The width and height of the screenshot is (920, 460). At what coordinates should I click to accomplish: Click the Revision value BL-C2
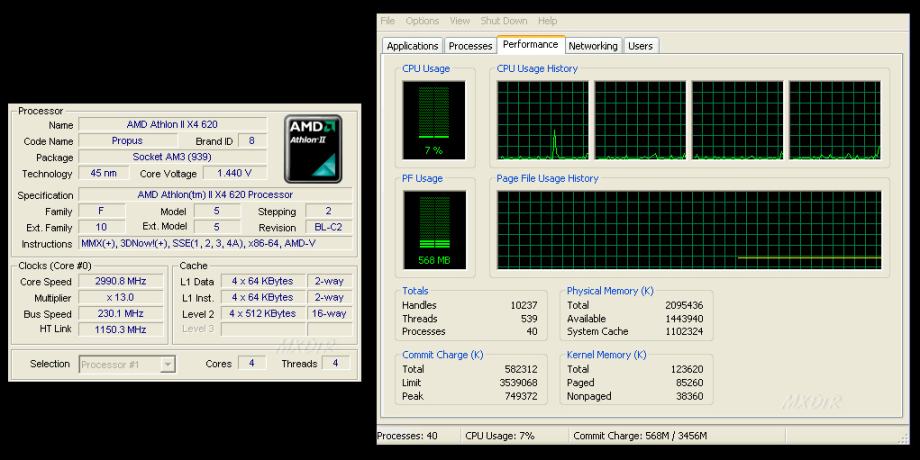(329, 228)
